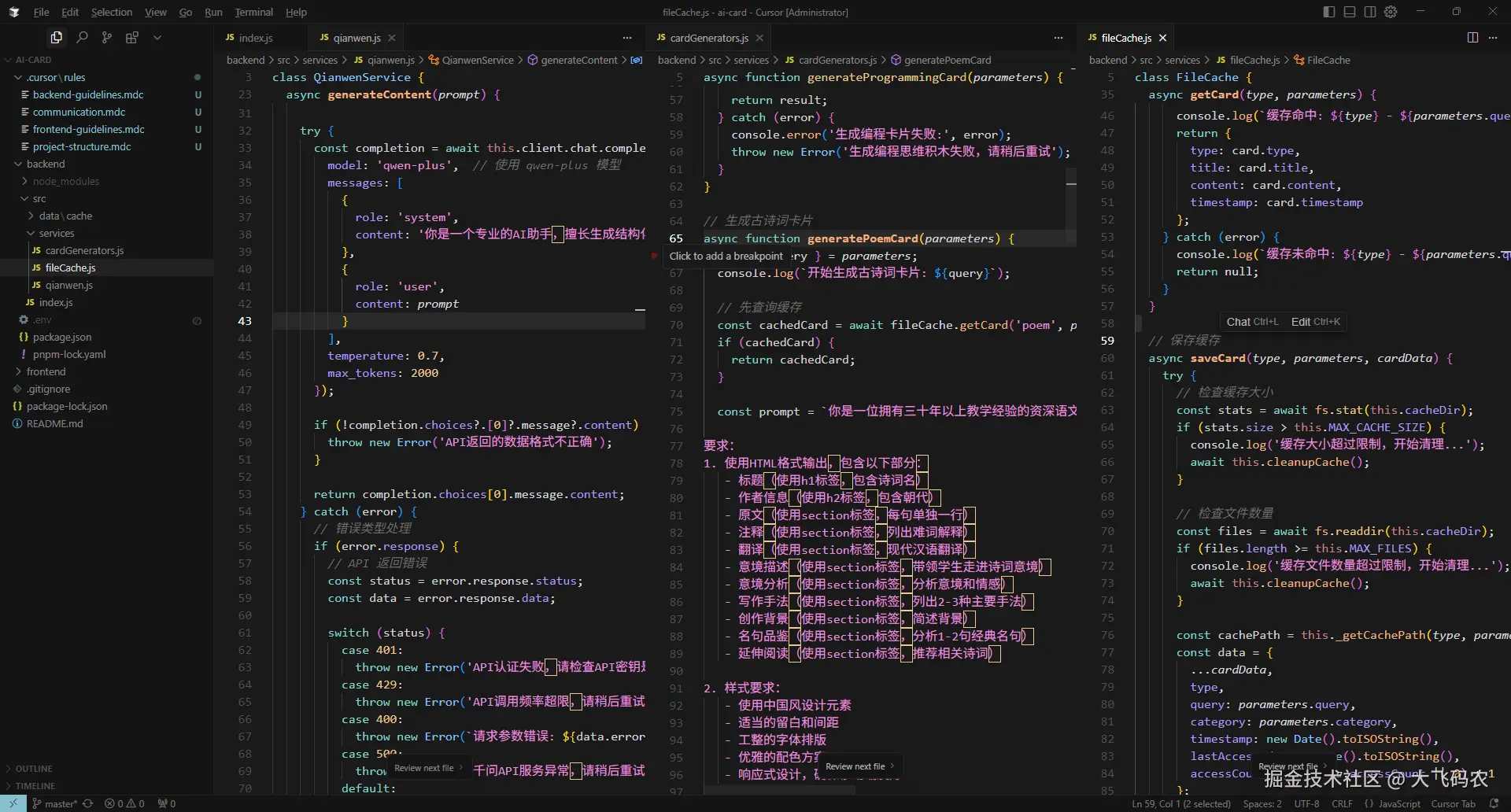1511x812 pixels.
Task: Open the Search view icon
Action: tap(82, 37)
